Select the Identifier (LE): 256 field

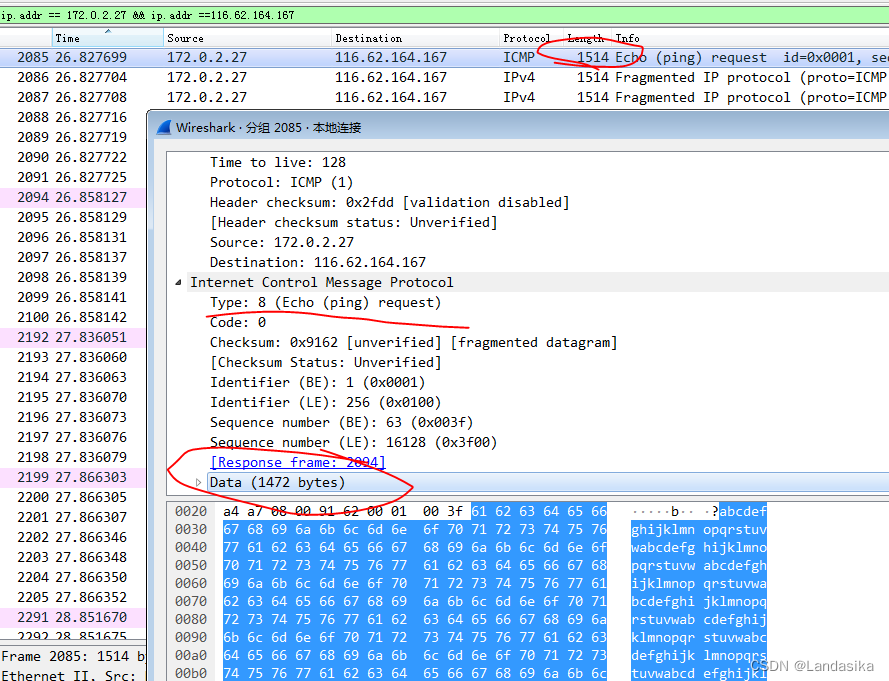click(x=325, y=403)
